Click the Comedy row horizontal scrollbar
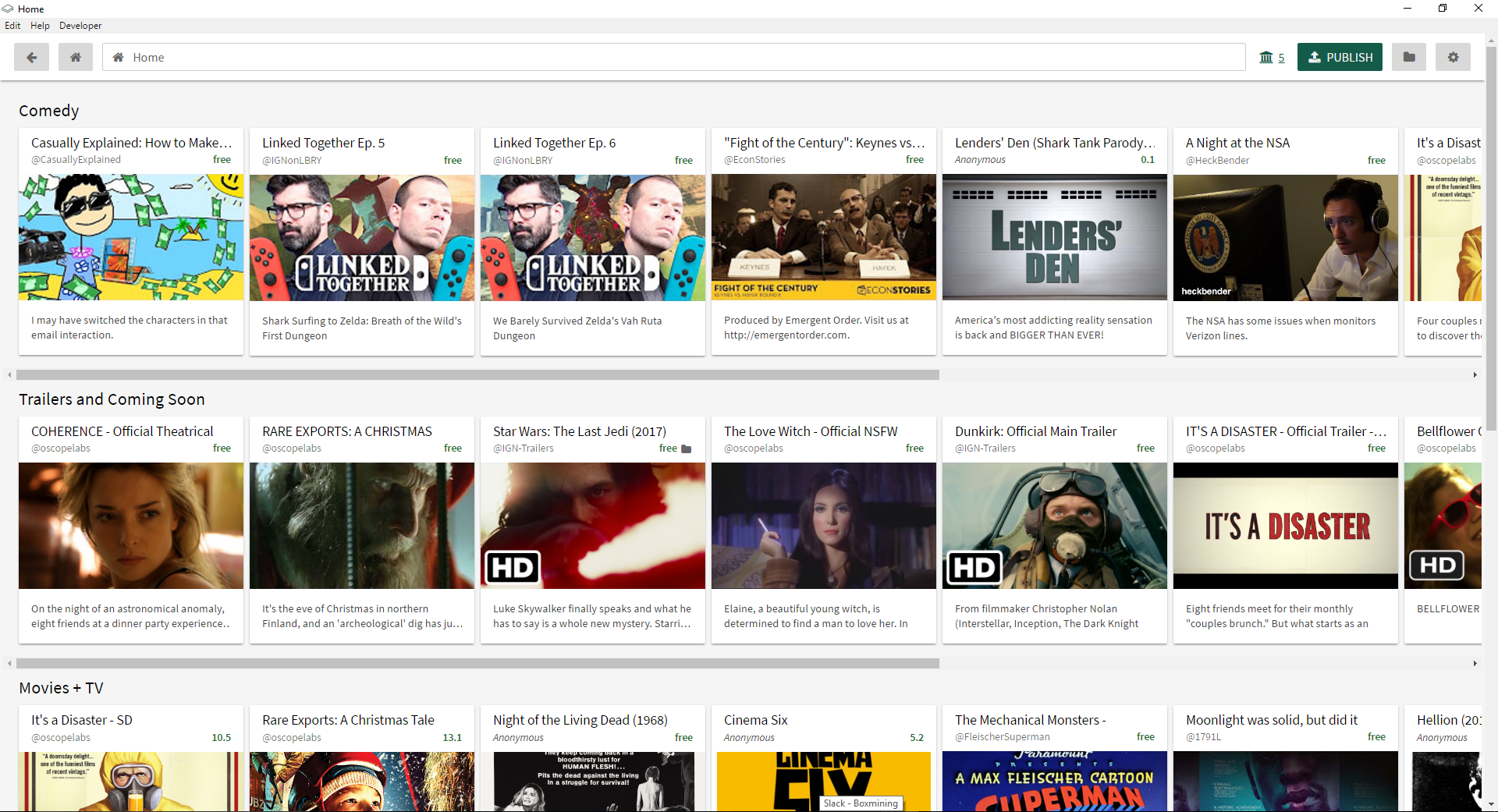This screenshot has width=1498, height=812. (477, 375)
